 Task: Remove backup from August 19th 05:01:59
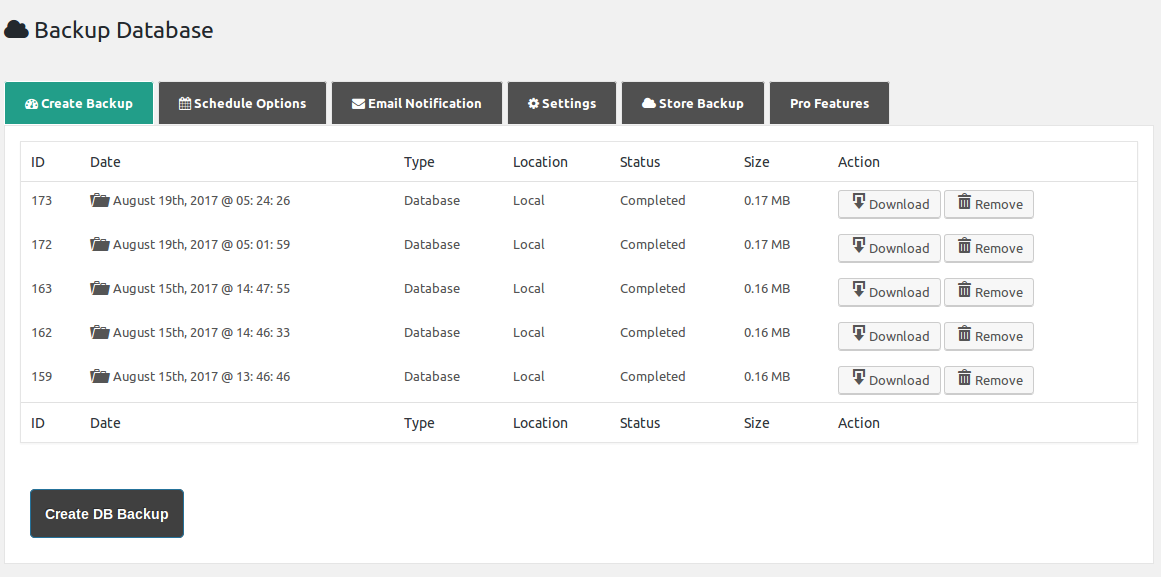coord(988,248)
